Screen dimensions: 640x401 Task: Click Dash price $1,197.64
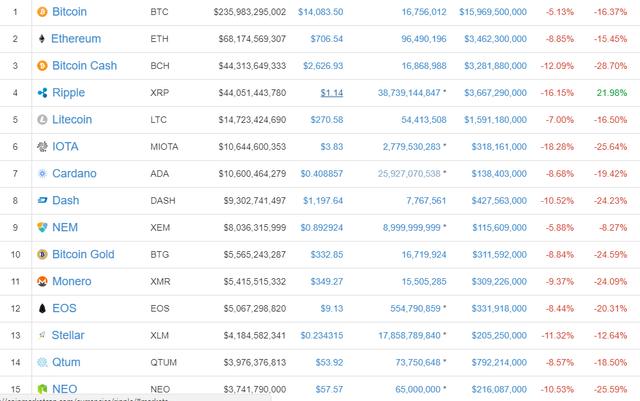click(x=323, y=200)
